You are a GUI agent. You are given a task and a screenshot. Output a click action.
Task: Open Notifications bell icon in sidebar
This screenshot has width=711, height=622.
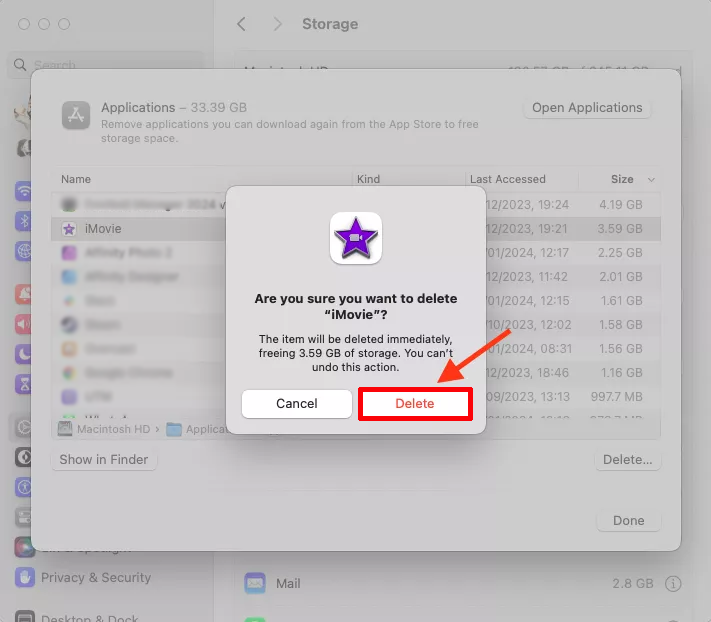click(24, 294)
